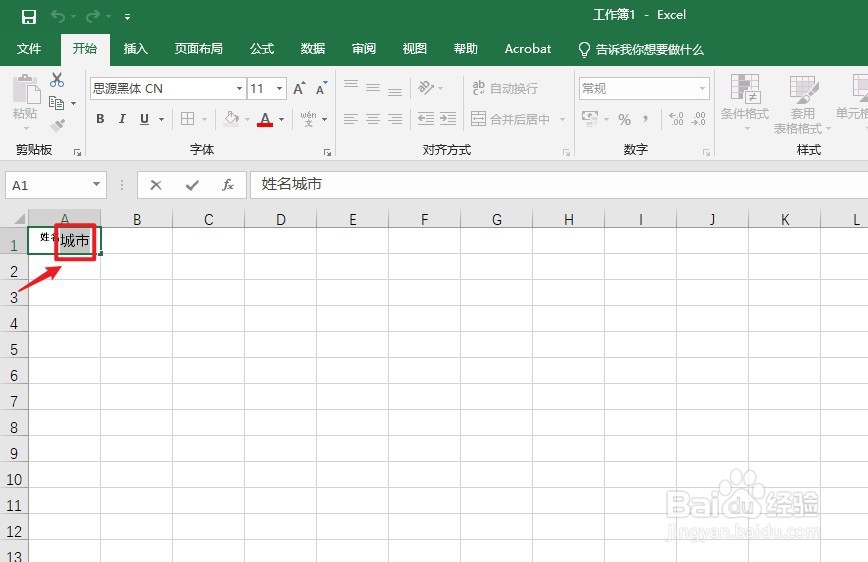This screenshot has height=562, width=868.
Task: Click the Enter checkmark in formula bar
Action: [192, 185]
